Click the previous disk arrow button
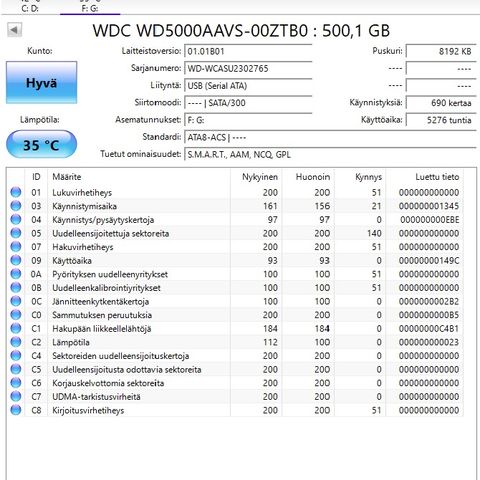Screen dimensions: 480x480 pyautogui.click(x=14, y=30)
